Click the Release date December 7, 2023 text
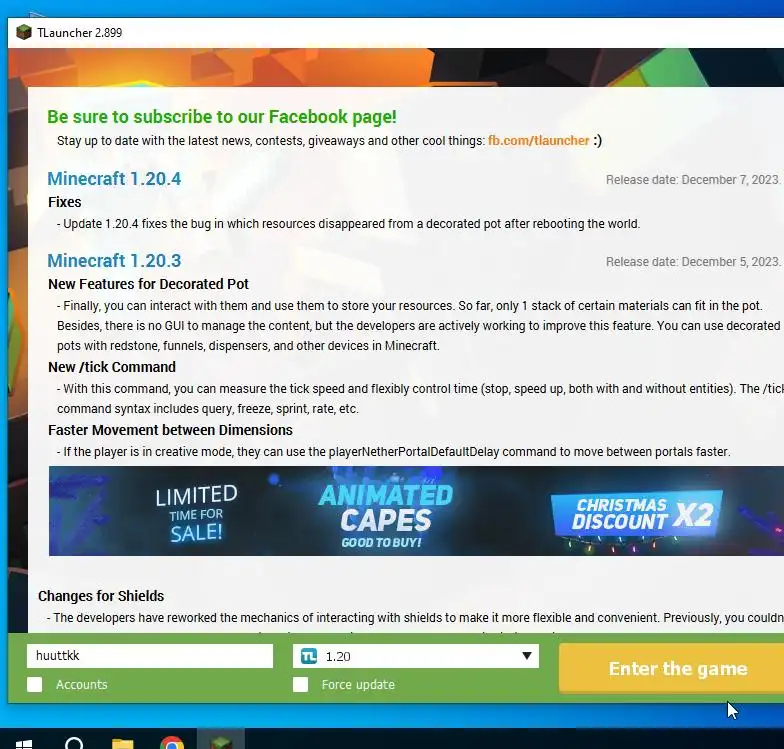Viewport: 784px width, 749px height. point(693,180)
